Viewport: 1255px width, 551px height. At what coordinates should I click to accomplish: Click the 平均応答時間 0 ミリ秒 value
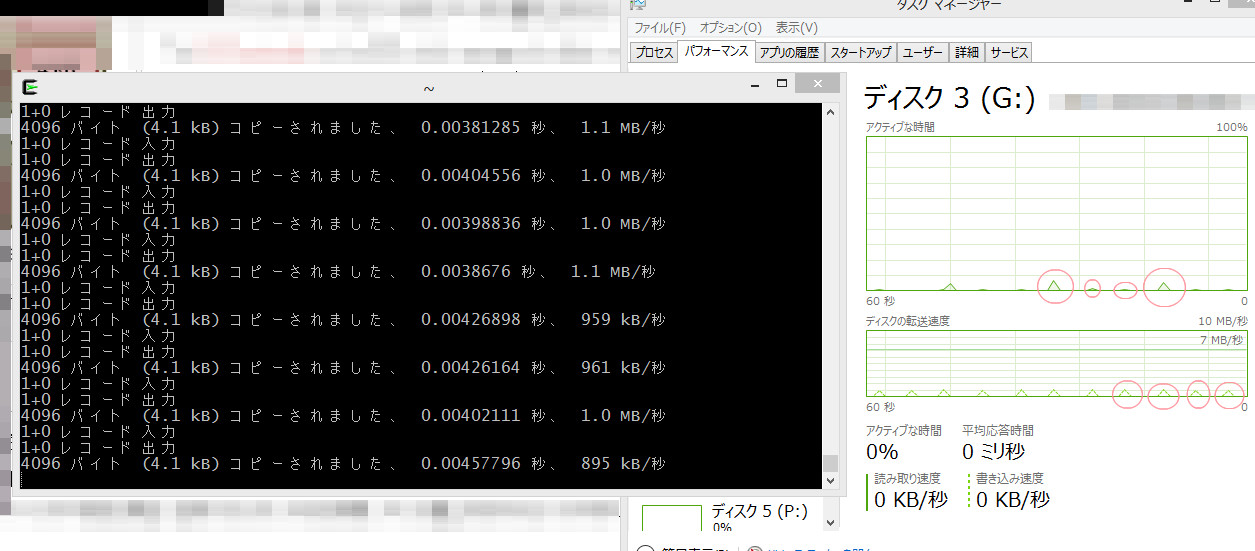[993, 452]
